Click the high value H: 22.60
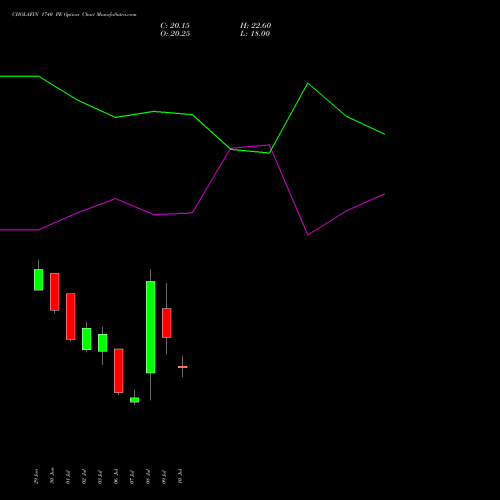Screen dimensions: 500x500 [x=255, y=26]
